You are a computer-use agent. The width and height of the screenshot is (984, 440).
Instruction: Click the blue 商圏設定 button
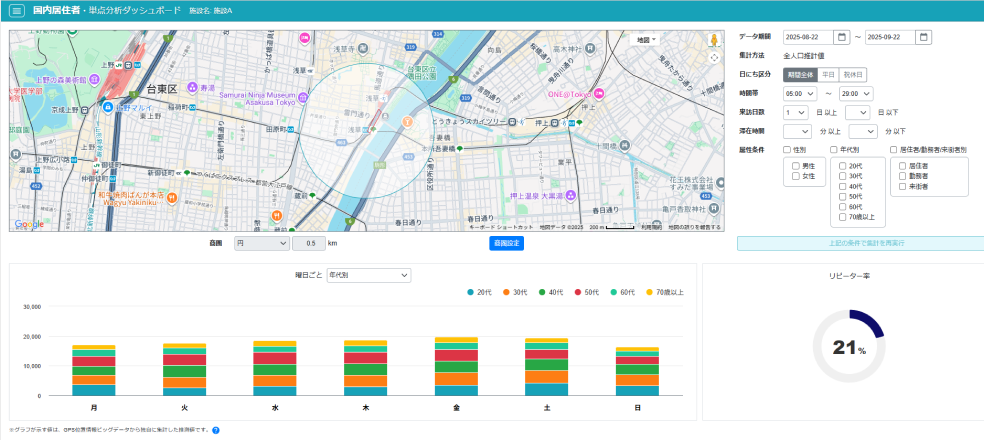click(507, 243)
